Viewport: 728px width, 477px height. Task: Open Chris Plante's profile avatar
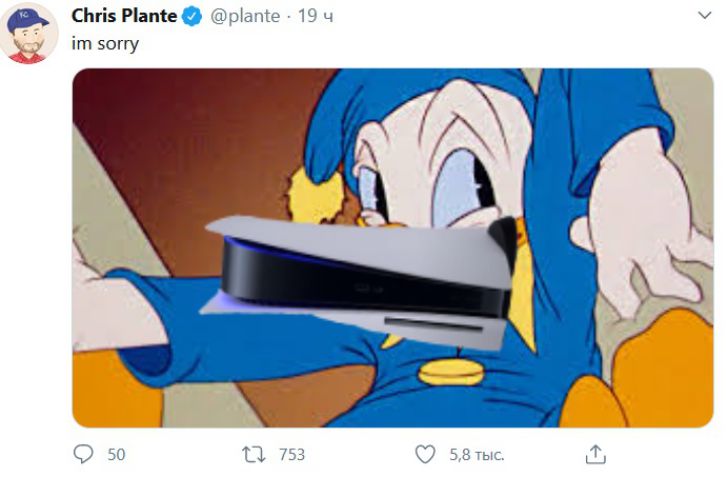pyautogui.click(x=29, y=33)
